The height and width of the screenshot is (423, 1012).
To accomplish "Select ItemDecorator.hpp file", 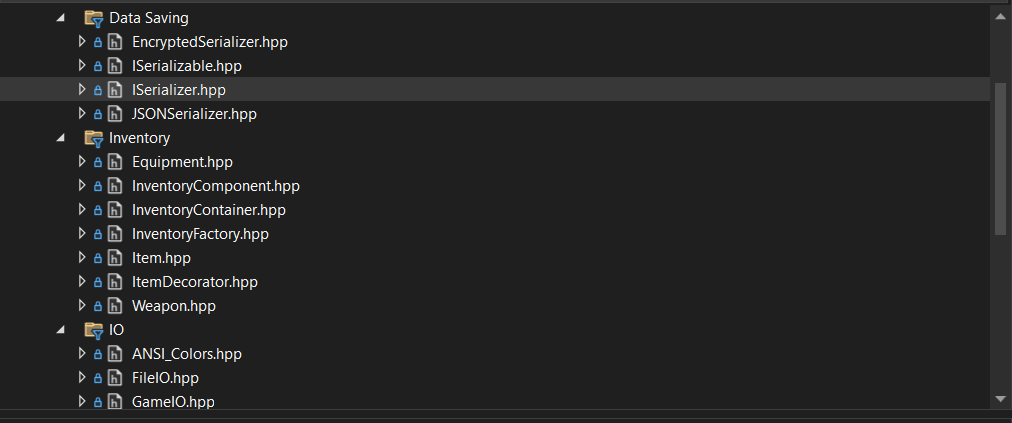I will (194, 282).
